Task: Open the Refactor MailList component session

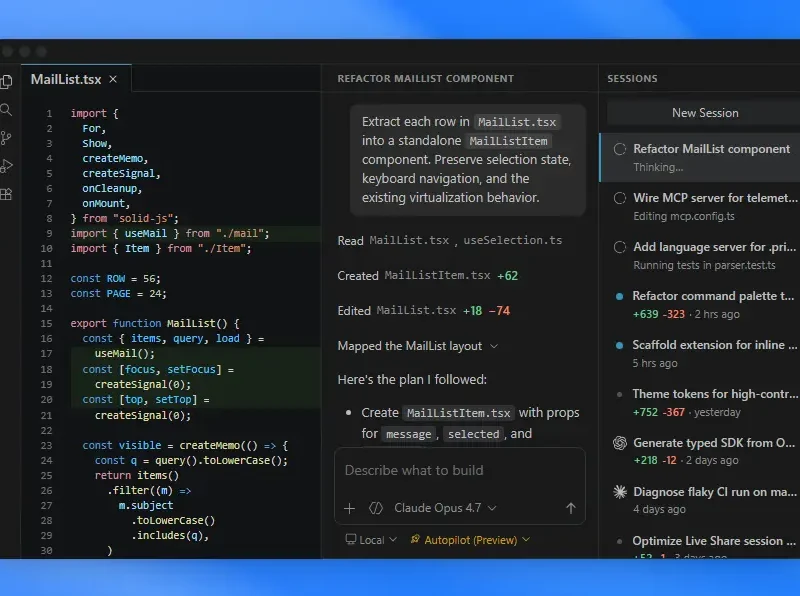Action: coord(700,157)
